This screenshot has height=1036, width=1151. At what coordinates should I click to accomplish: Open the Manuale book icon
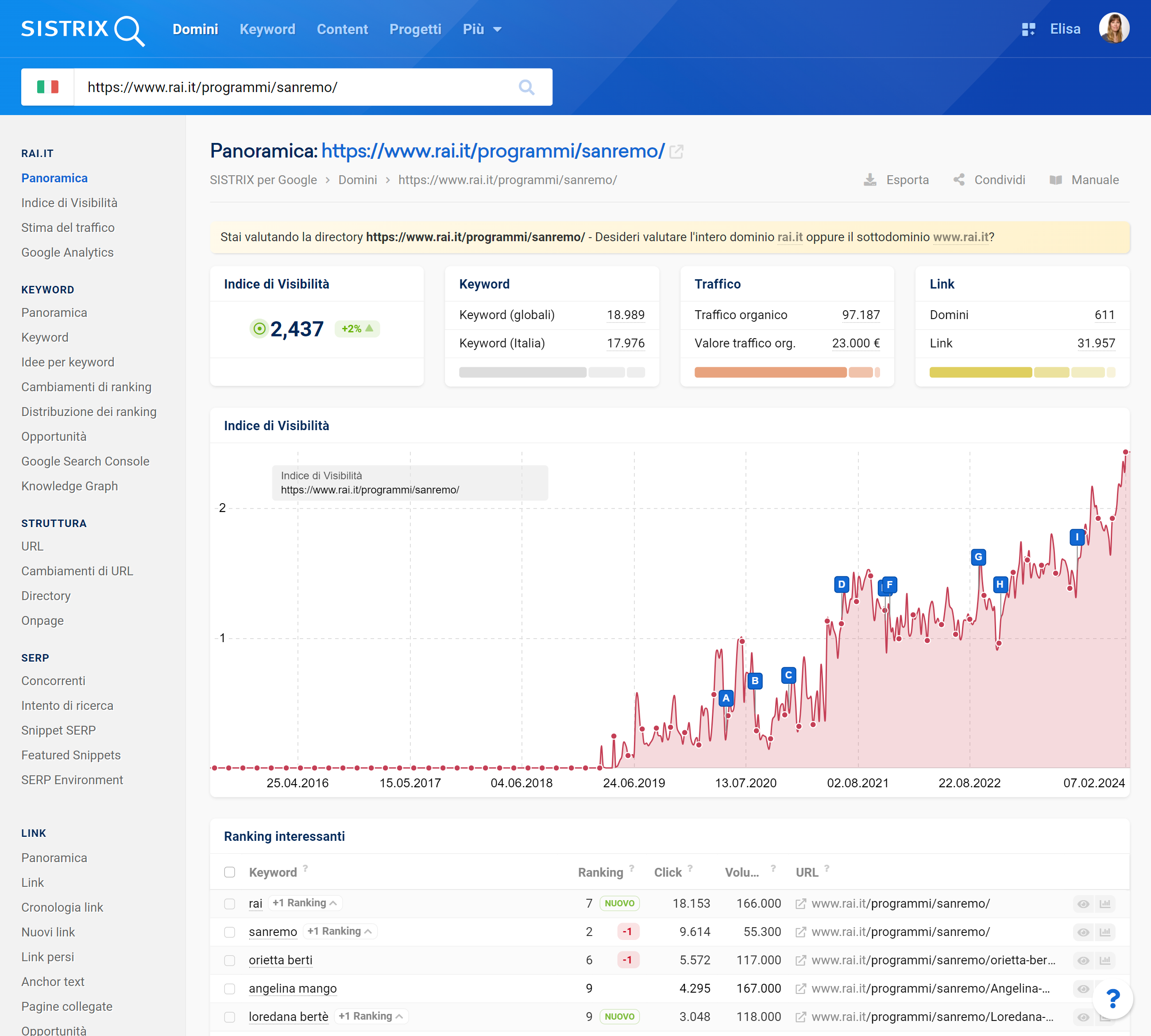point(1055,180)
